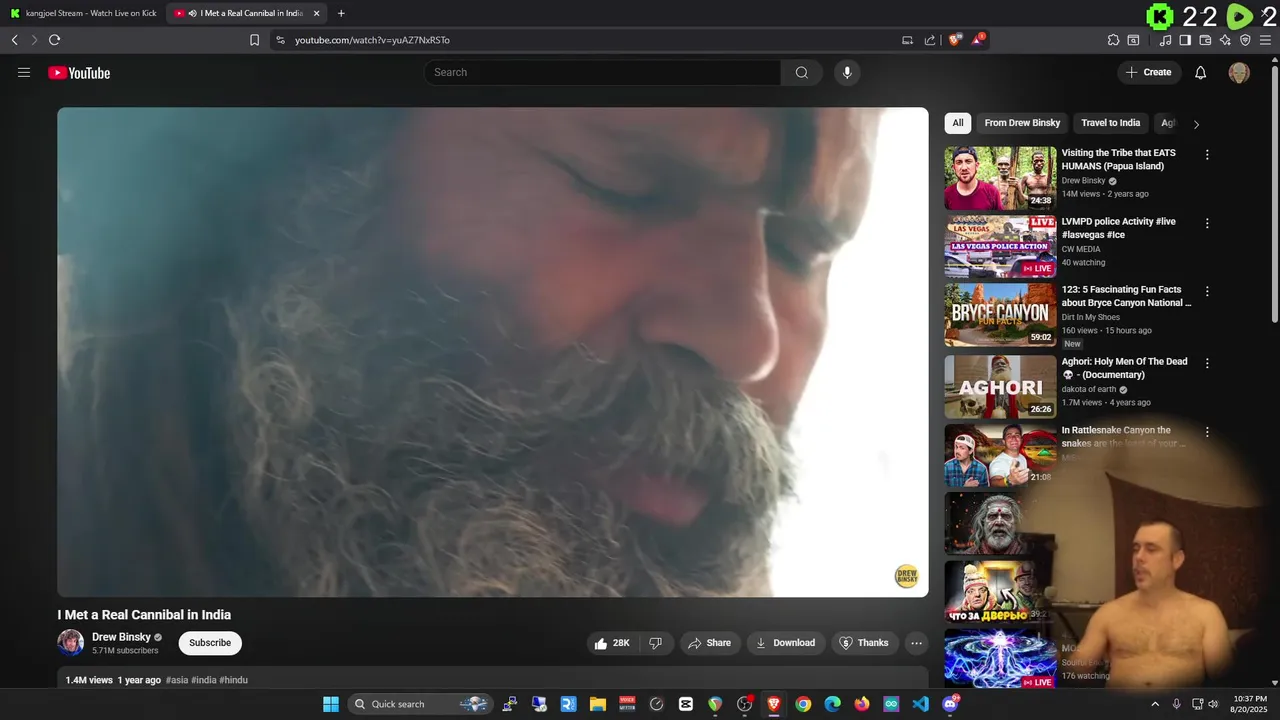Image resolution: width=1280 pixels, height=720 pixels.
Task: Open options for Bryce Canyon video
Action: click(1207, 291)
